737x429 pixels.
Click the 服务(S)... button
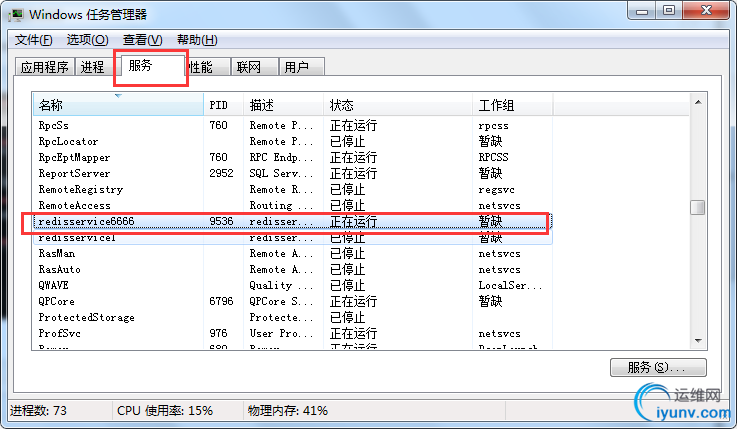point(658,367)
